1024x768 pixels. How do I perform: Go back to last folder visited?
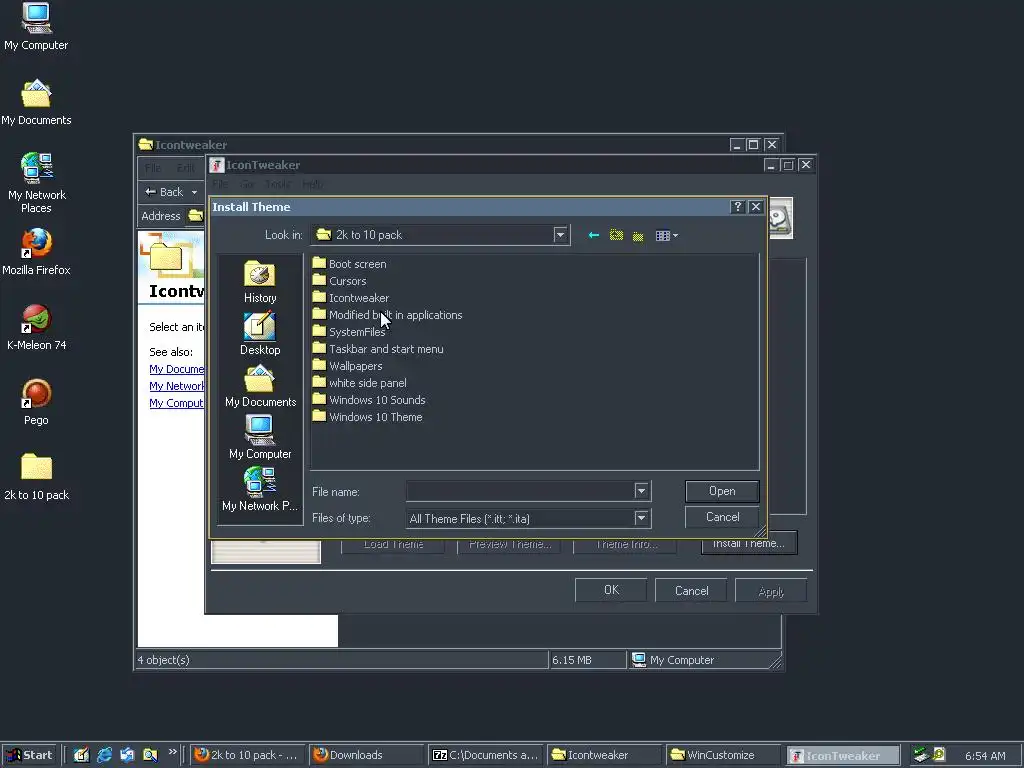(594, 235)
